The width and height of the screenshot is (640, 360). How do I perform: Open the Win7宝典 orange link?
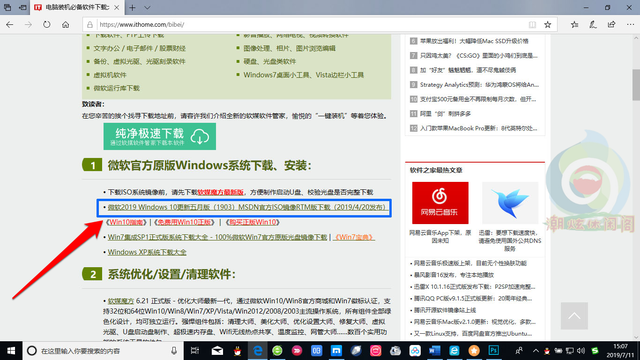[x=354, y=237]
